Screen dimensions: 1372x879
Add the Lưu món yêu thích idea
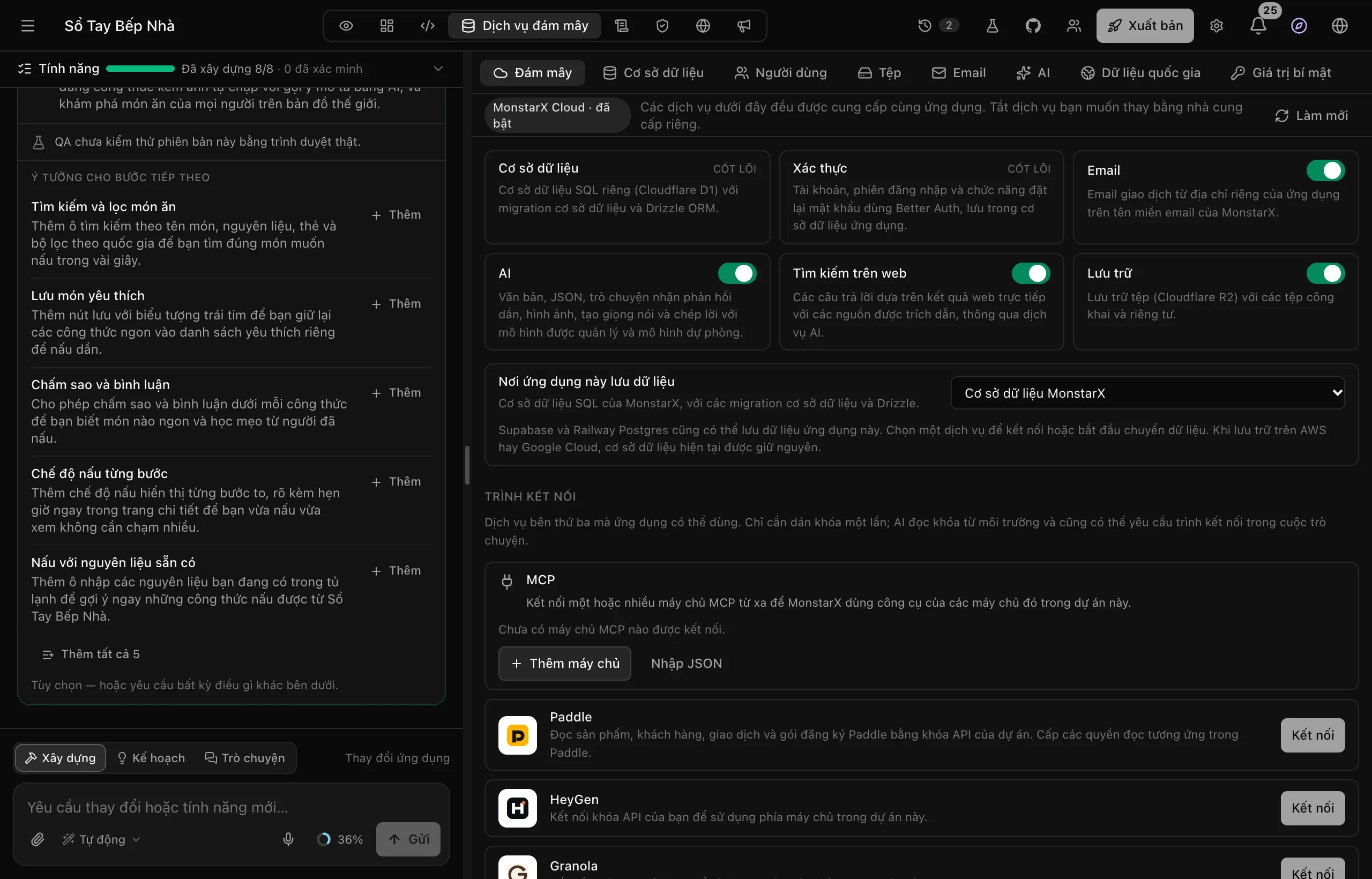396,304
